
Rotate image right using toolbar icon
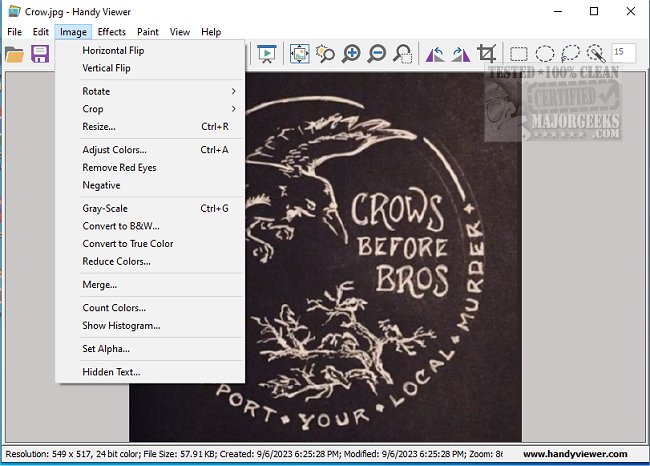point(461,54)
